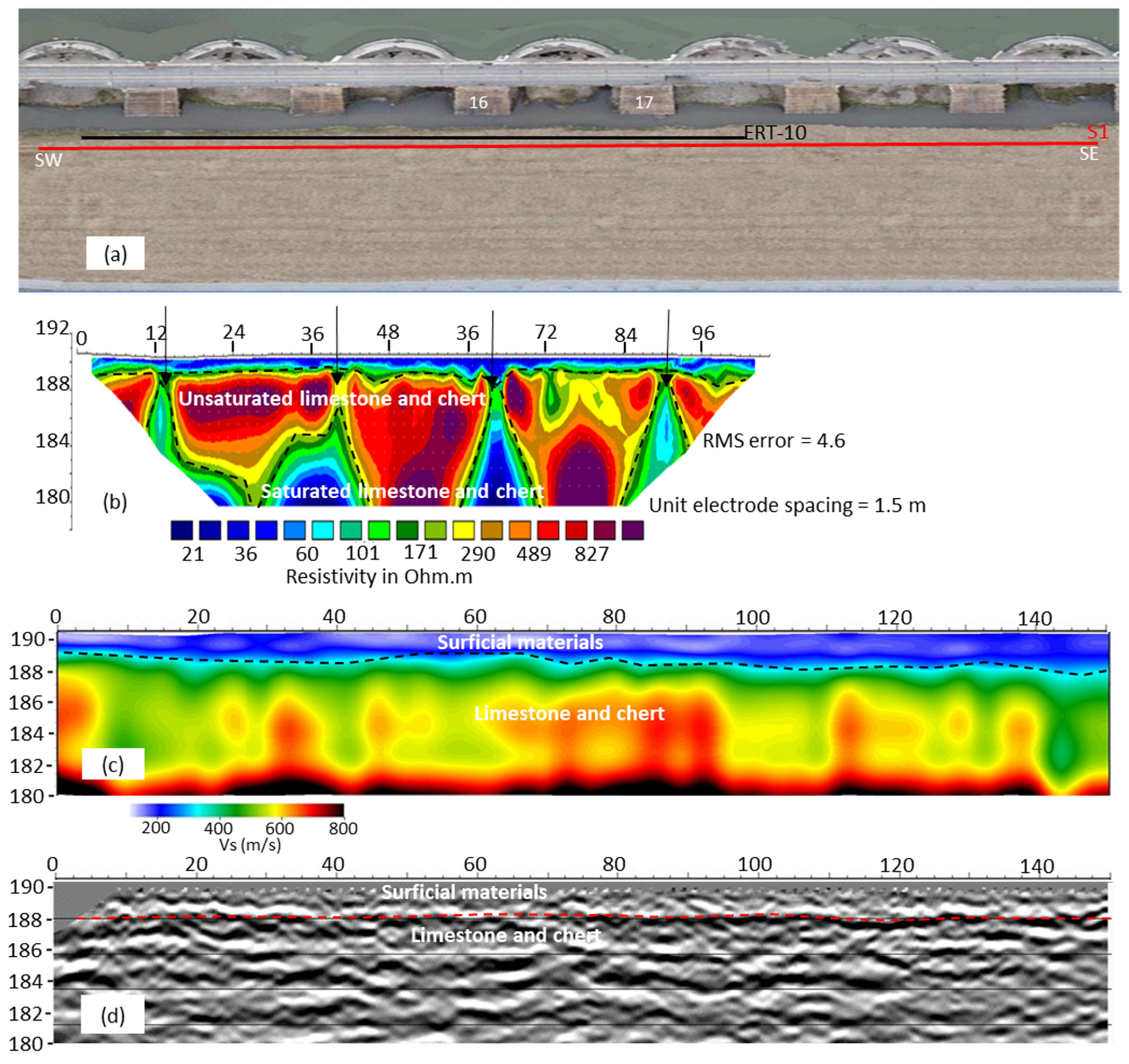Viewport: 1129px width, 1064px height.
Task: Click pier number 16 on aerial photo
Action: [x=478, y=102]
